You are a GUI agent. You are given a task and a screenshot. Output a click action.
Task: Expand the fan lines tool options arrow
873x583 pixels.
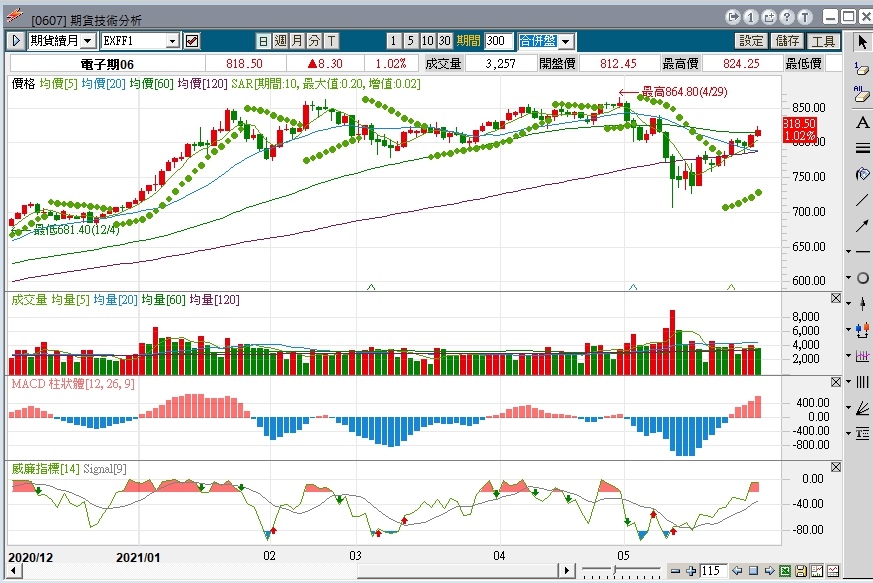(849, 408)
